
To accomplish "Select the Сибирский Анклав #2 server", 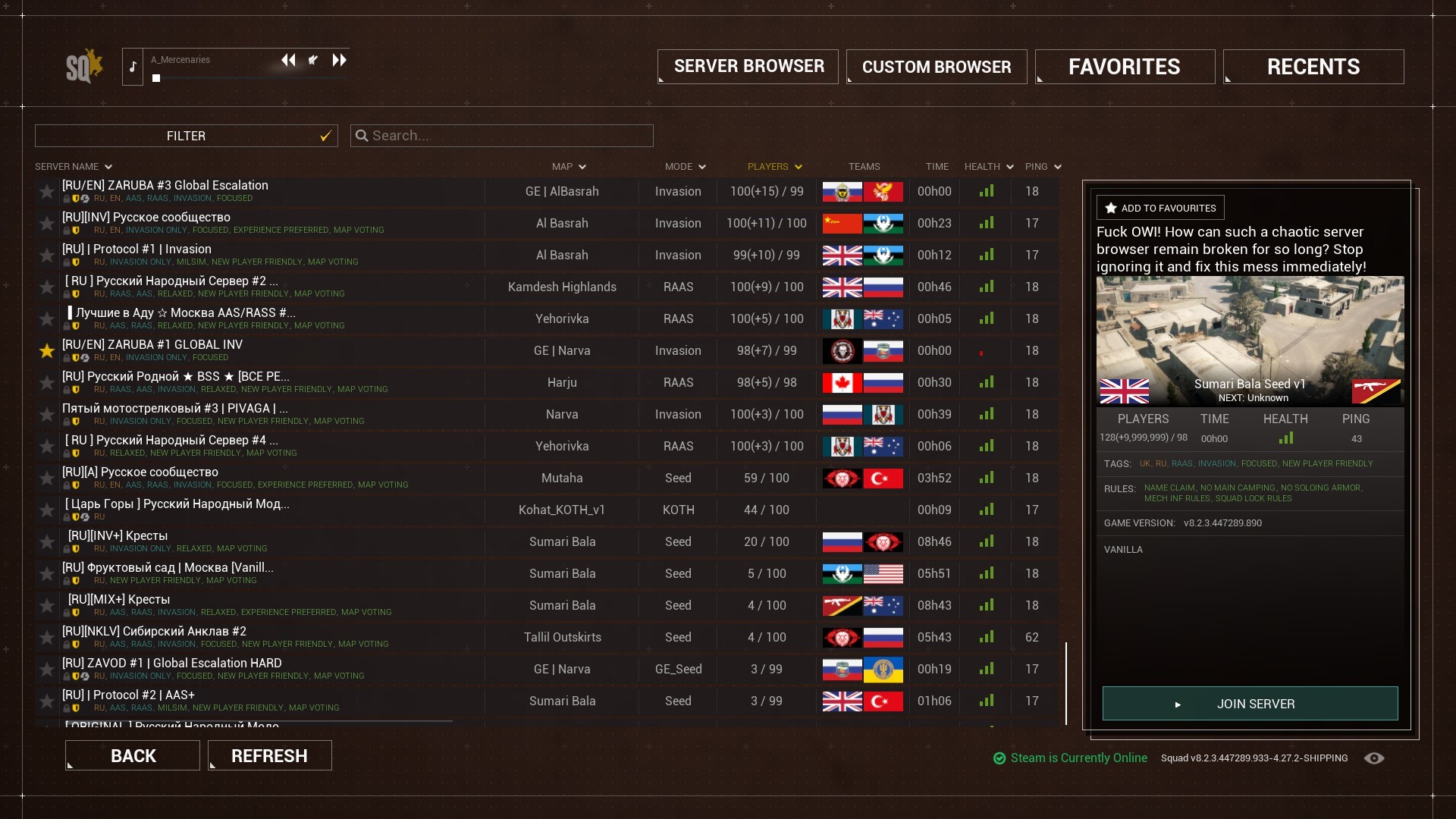I will click(x=547, y=637).
